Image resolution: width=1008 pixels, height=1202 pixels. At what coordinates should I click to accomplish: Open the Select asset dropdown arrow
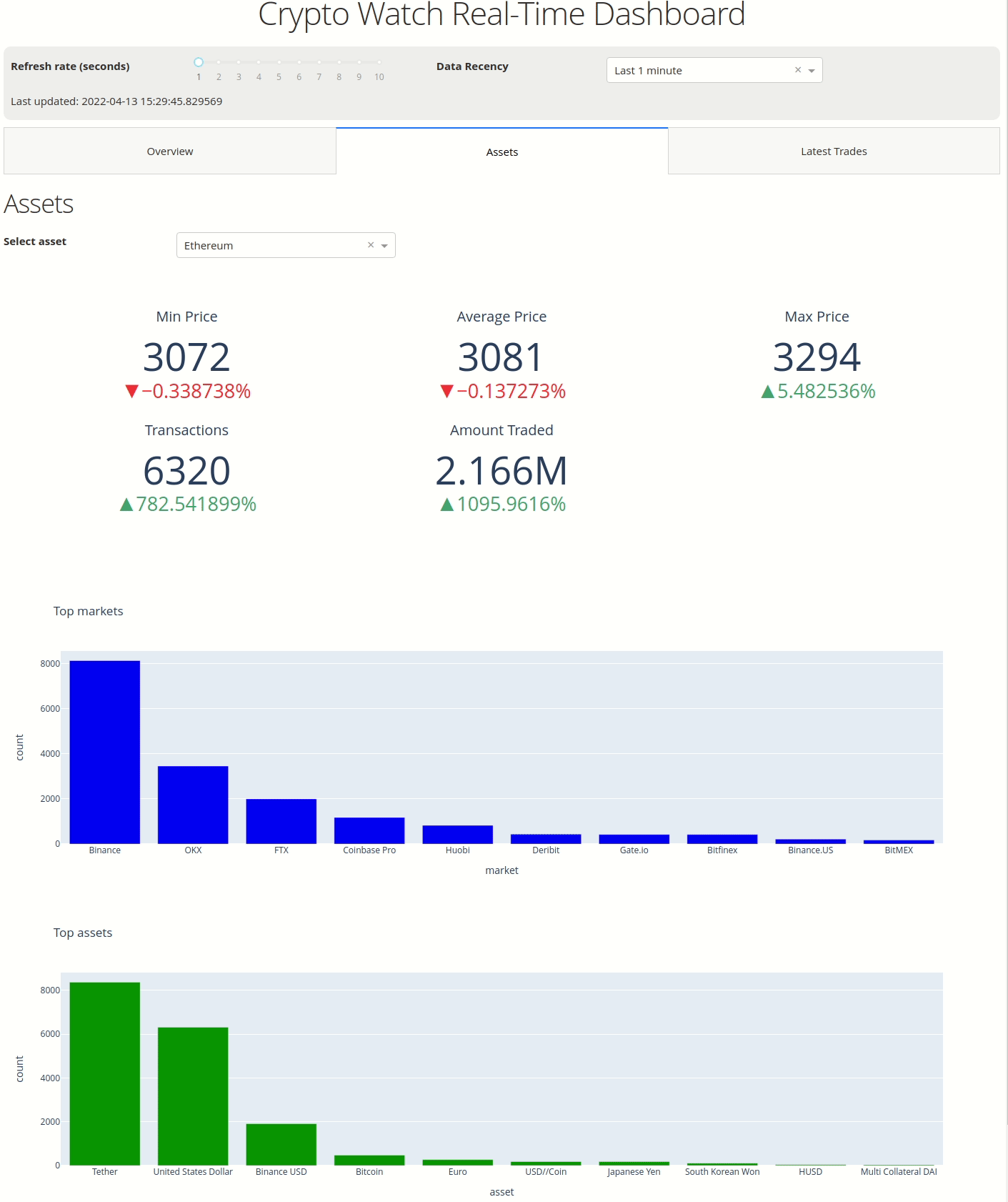tap(384, 246)
